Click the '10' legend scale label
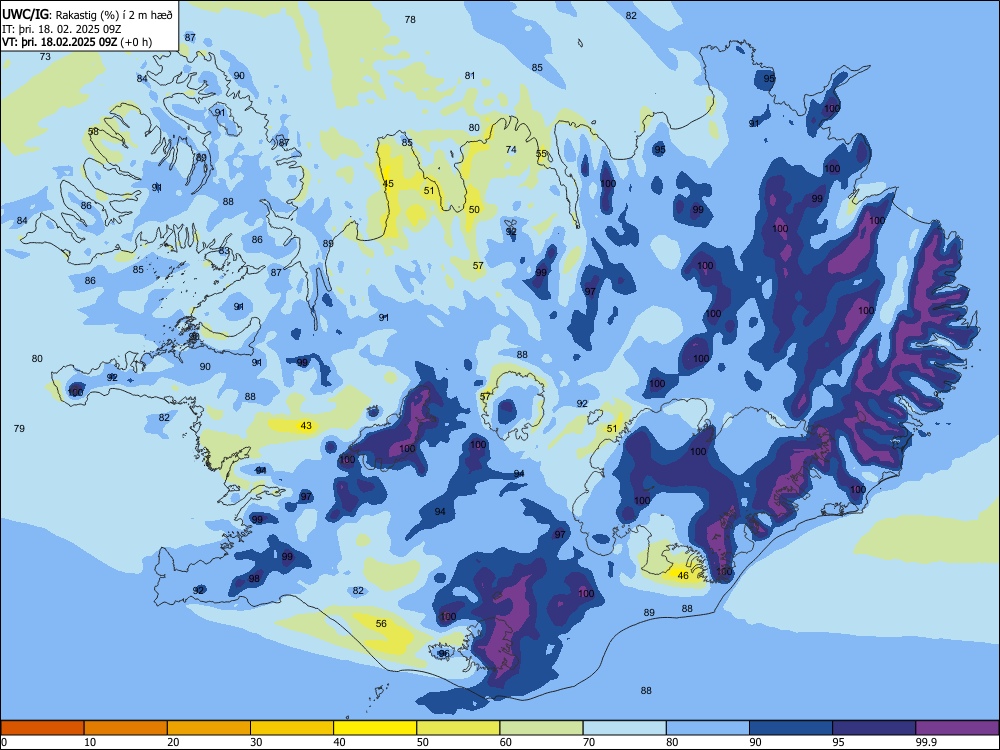The image size is (1000, 750). [x=91, y=742]
